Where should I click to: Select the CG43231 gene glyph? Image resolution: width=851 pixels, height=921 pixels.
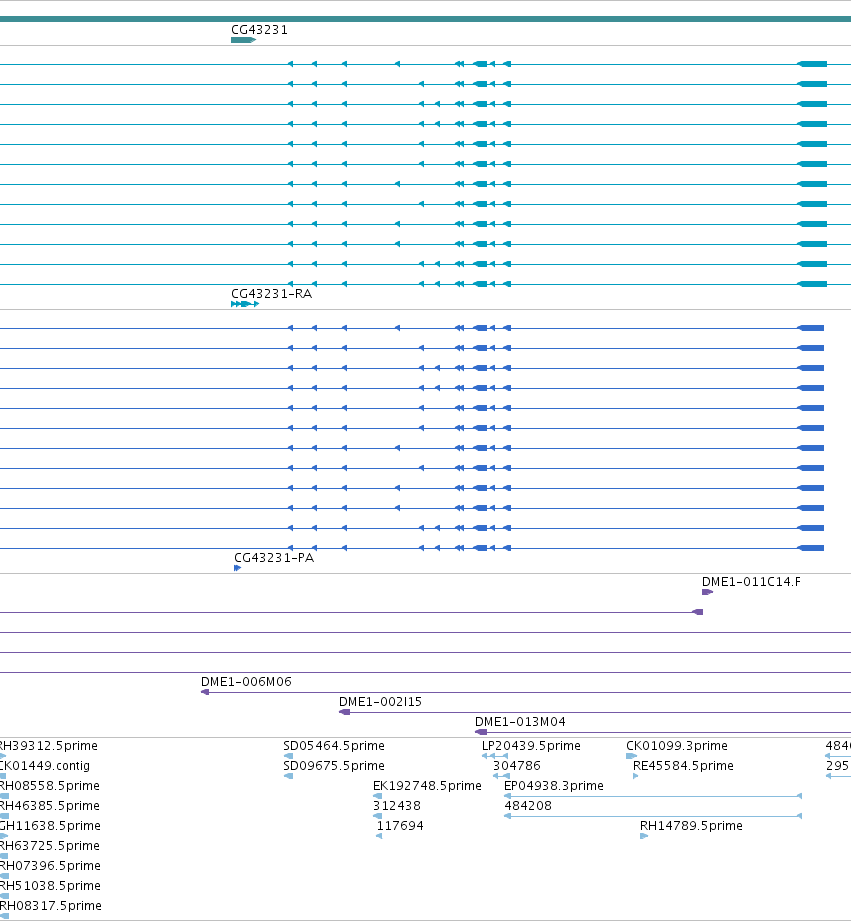(243, 40)
